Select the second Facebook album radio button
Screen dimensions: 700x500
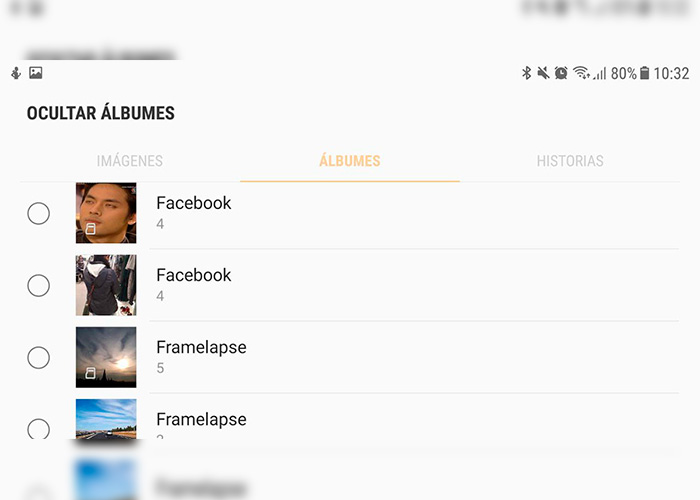38,285
